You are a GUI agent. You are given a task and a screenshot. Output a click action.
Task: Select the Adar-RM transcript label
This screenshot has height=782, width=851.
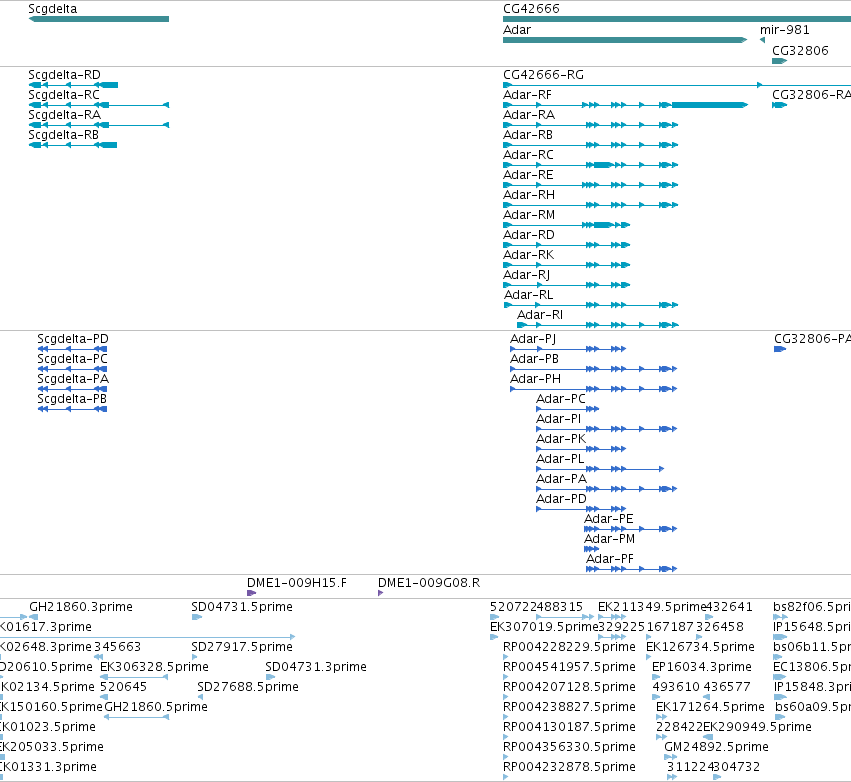pyautogui.click(x=529, y=215)
